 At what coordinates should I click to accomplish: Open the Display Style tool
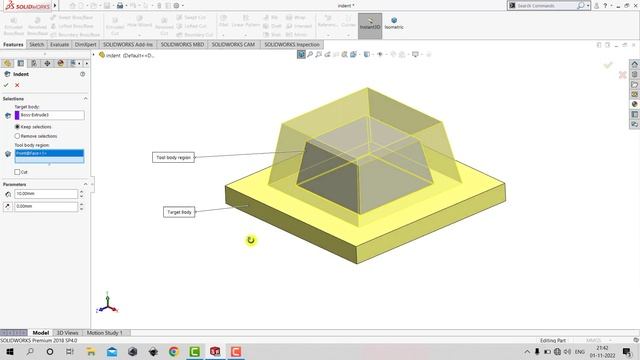[367, 54]
